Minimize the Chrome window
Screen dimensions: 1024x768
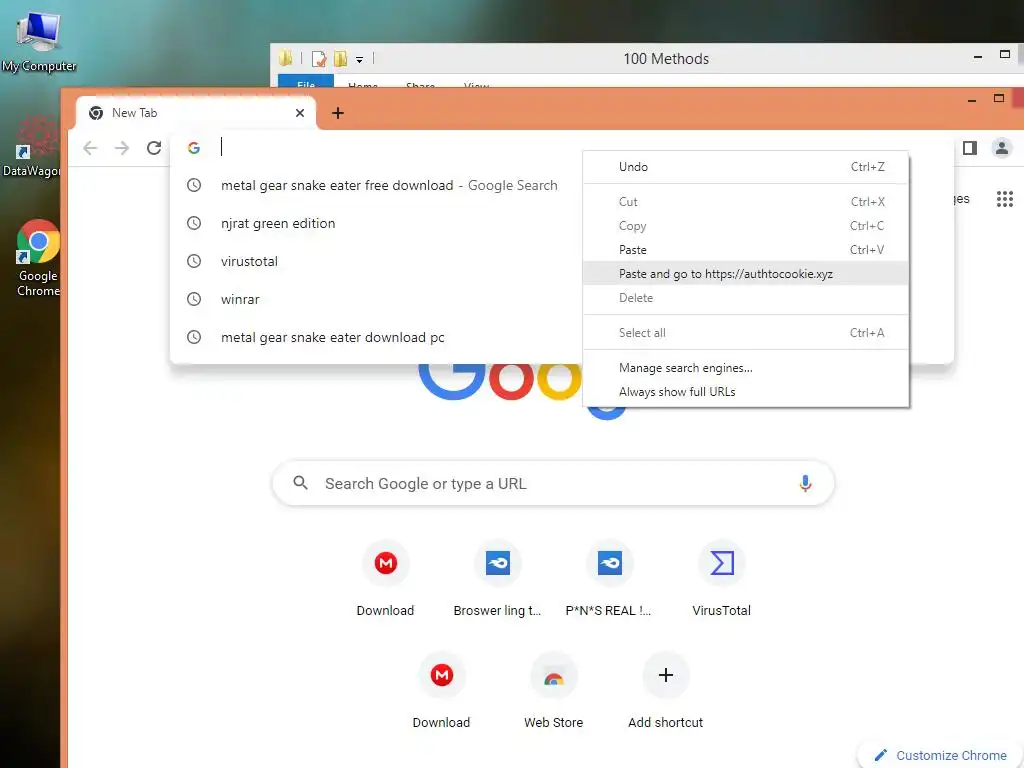tap(972, 100)
